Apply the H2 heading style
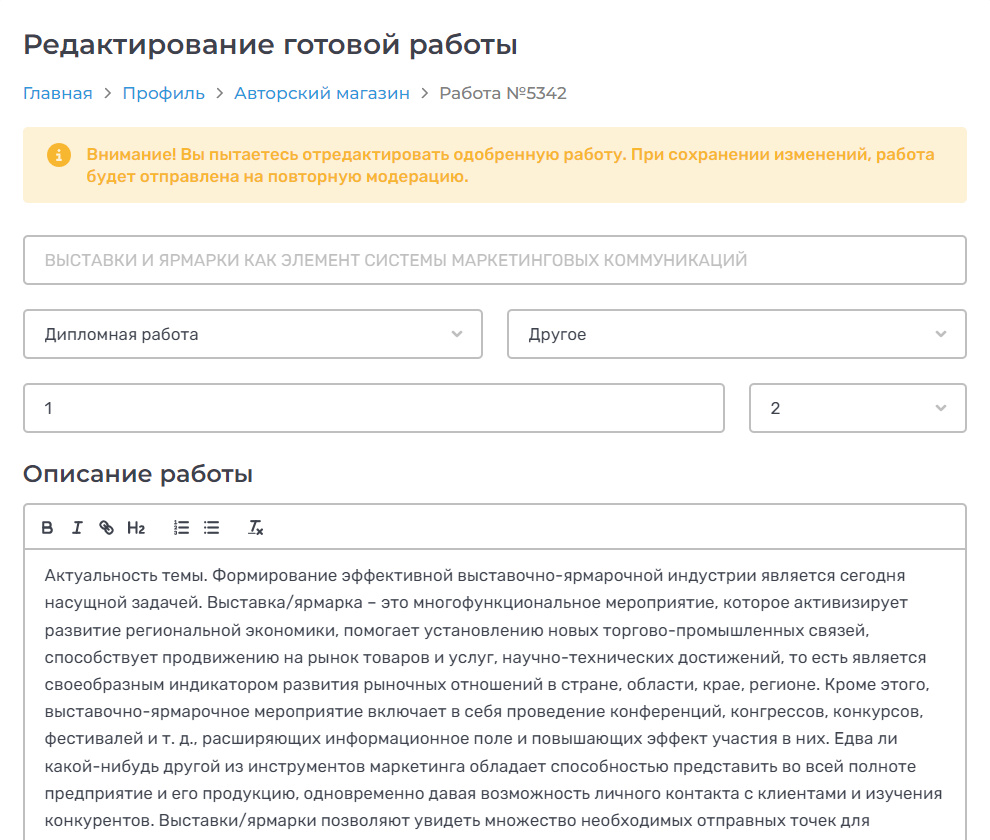The height and width of the screenshot is (840, 990). [136, 528]
